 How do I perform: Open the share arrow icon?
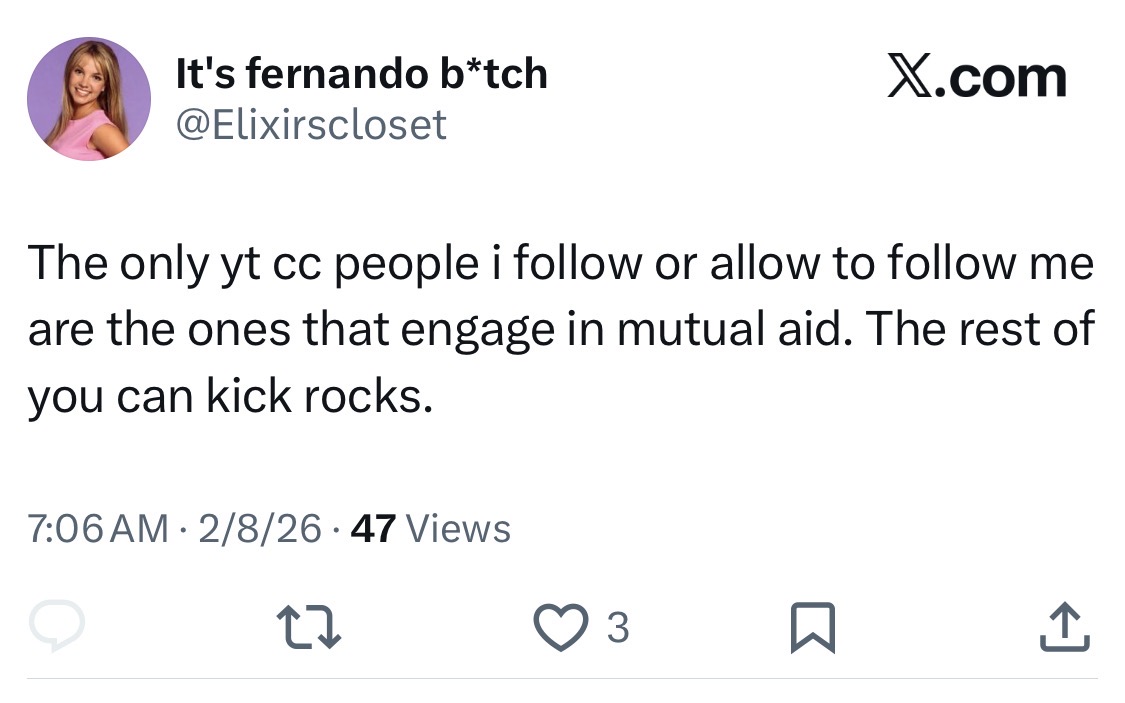[1065, 627]
